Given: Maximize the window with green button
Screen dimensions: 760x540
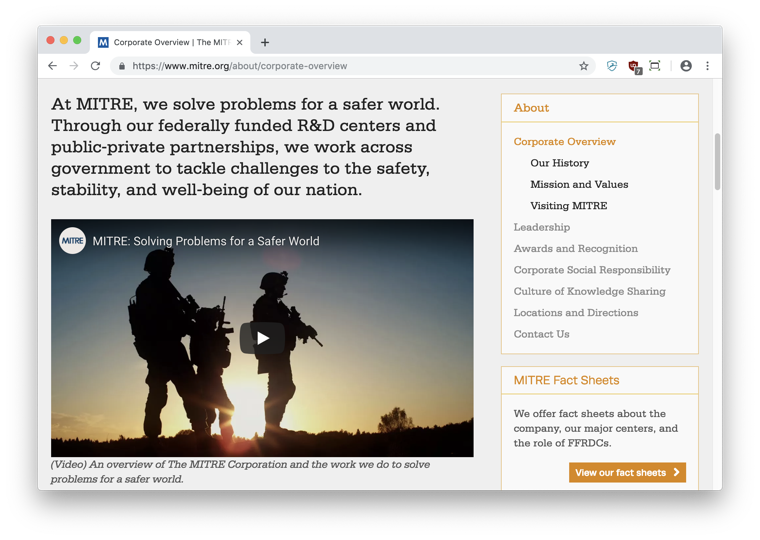Looking at the screenshot, I should point(77,40).
